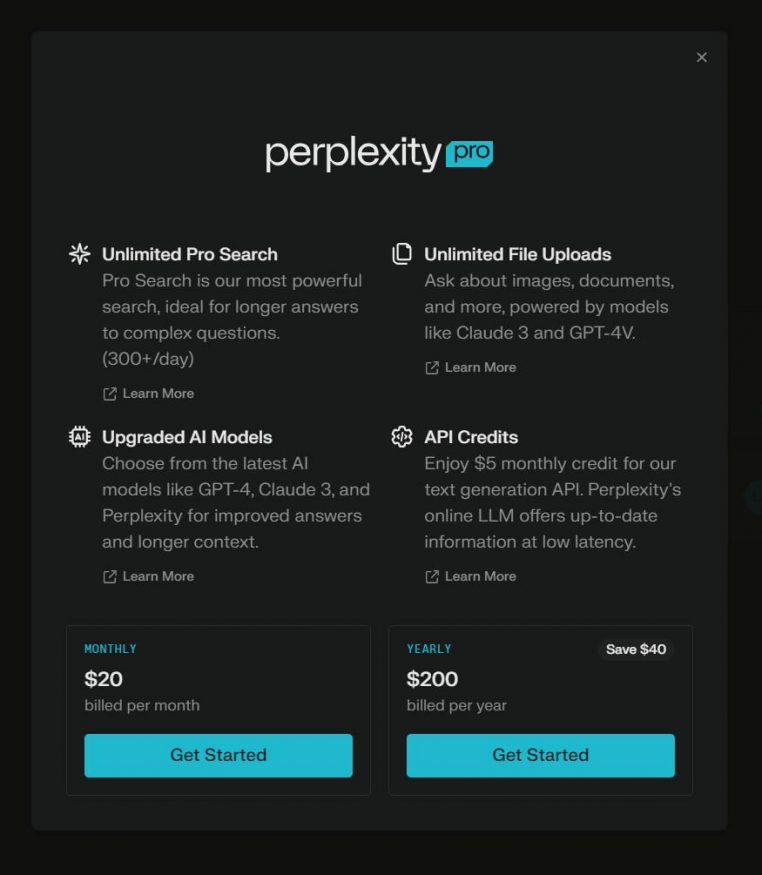Viewport: 762px width, 875px height.
Task: Click external-link icon under Unlimited File Uploads
Action: click(432, 368)
